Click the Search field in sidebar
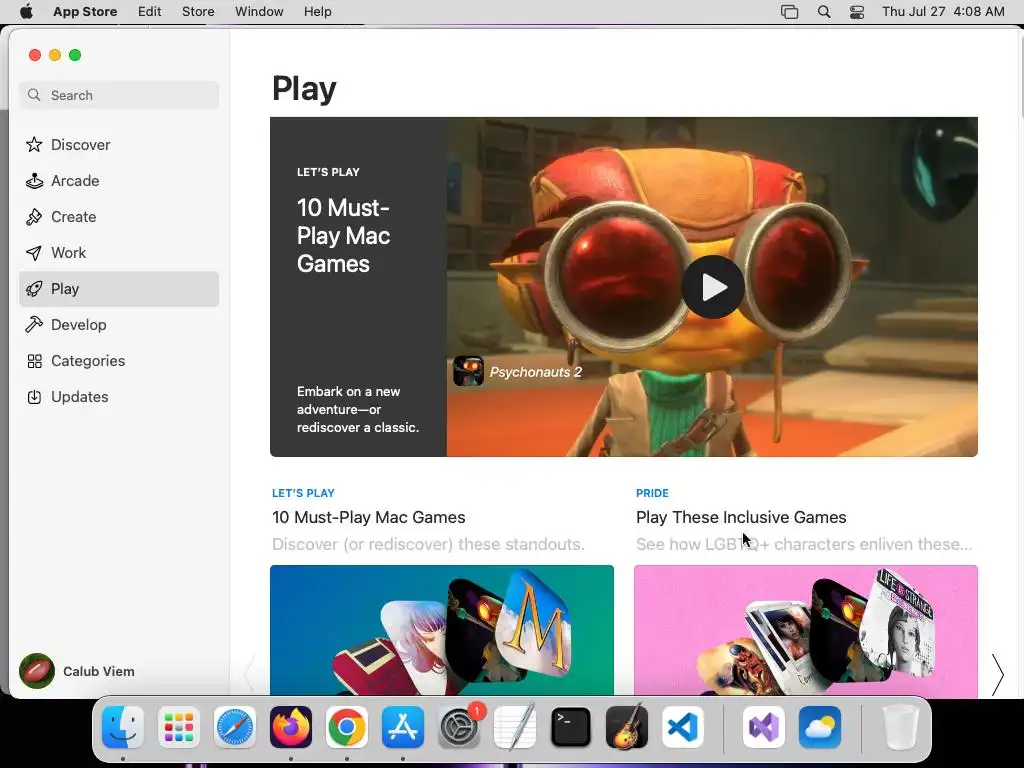The image size is (1024, 768). coord(119,95)
